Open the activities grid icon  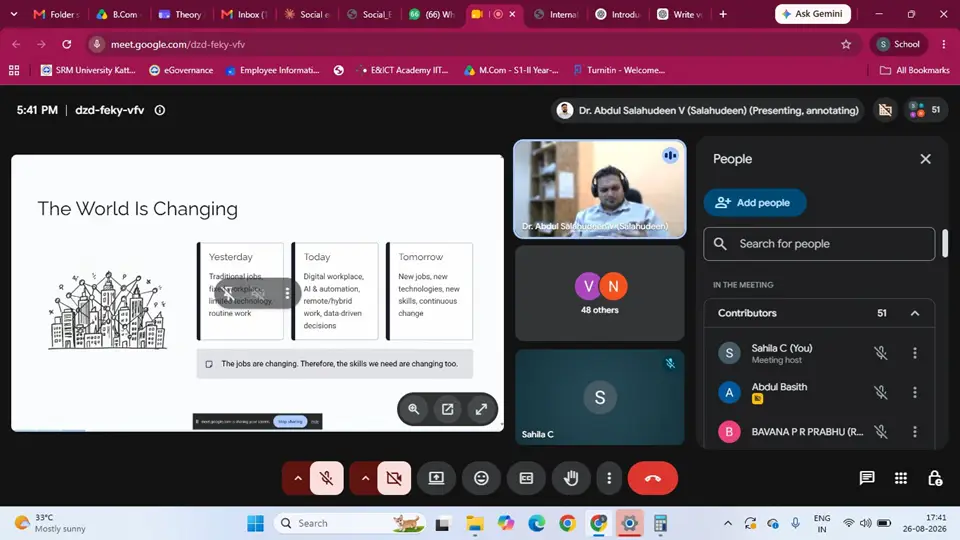[901, 478]
